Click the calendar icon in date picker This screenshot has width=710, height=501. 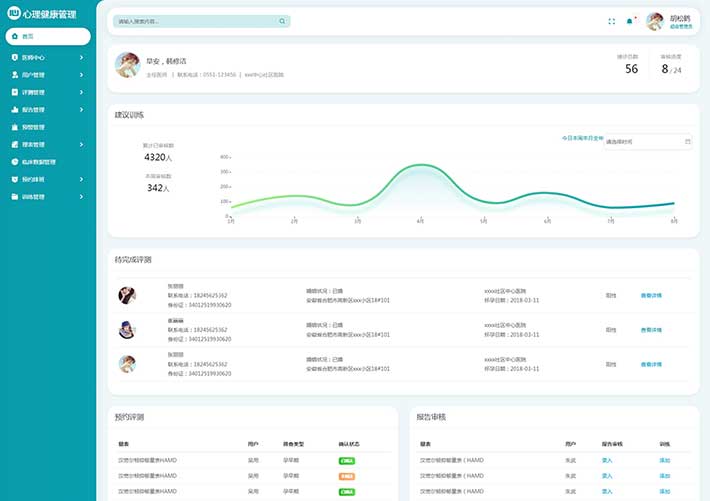click(x=688, y=142)
